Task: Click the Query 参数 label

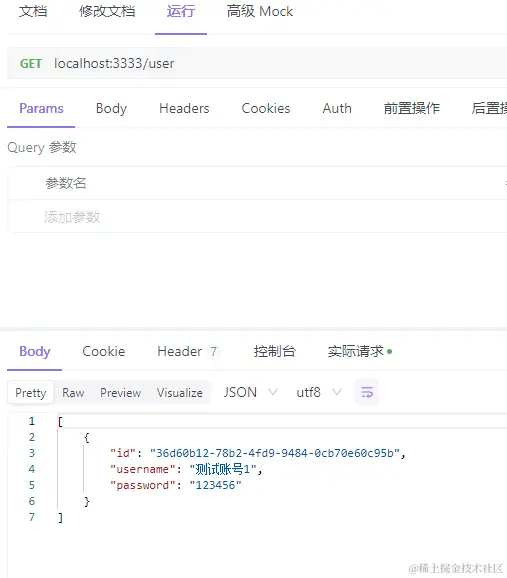Action: (x=42, y=147)
